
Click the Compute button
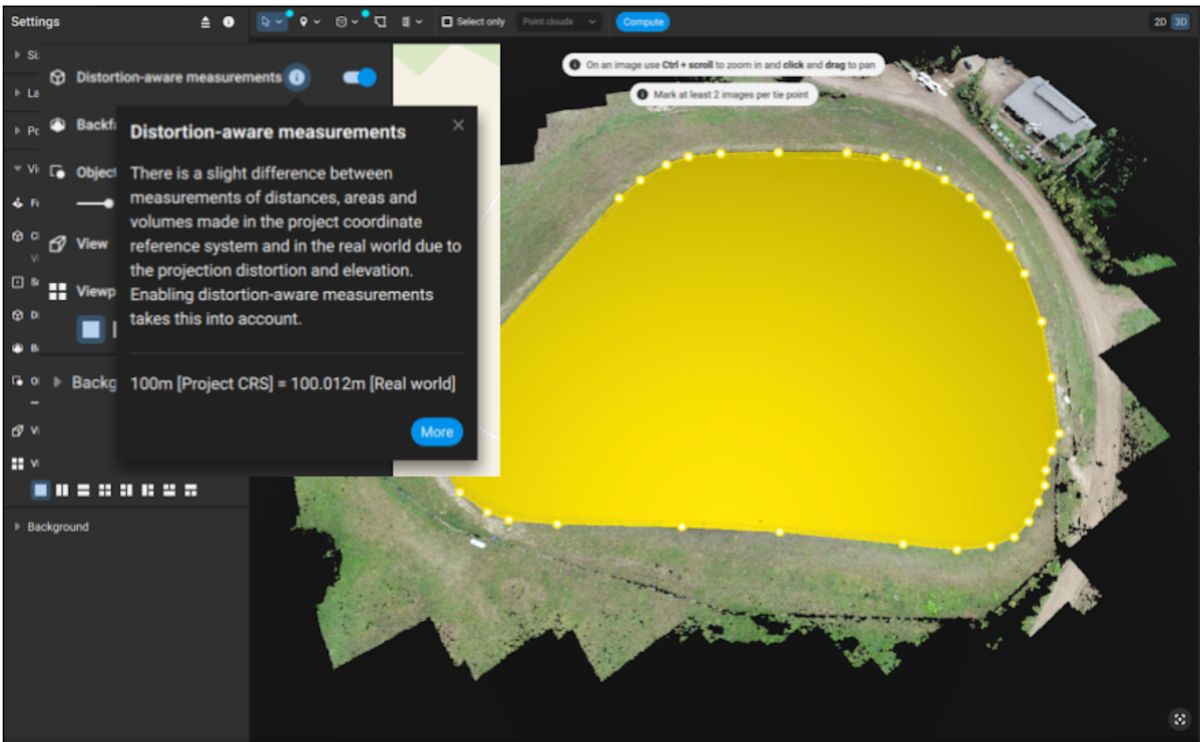(x=643, y=21)
